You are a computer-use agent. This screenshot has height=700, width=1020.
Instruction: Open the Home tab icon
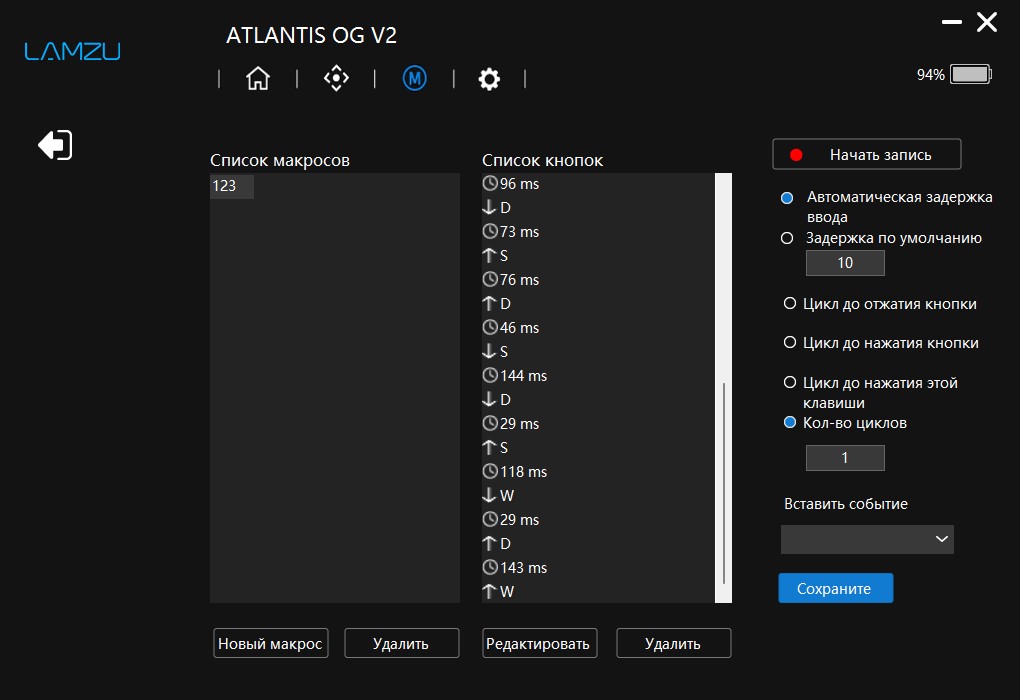pos(258,78)
